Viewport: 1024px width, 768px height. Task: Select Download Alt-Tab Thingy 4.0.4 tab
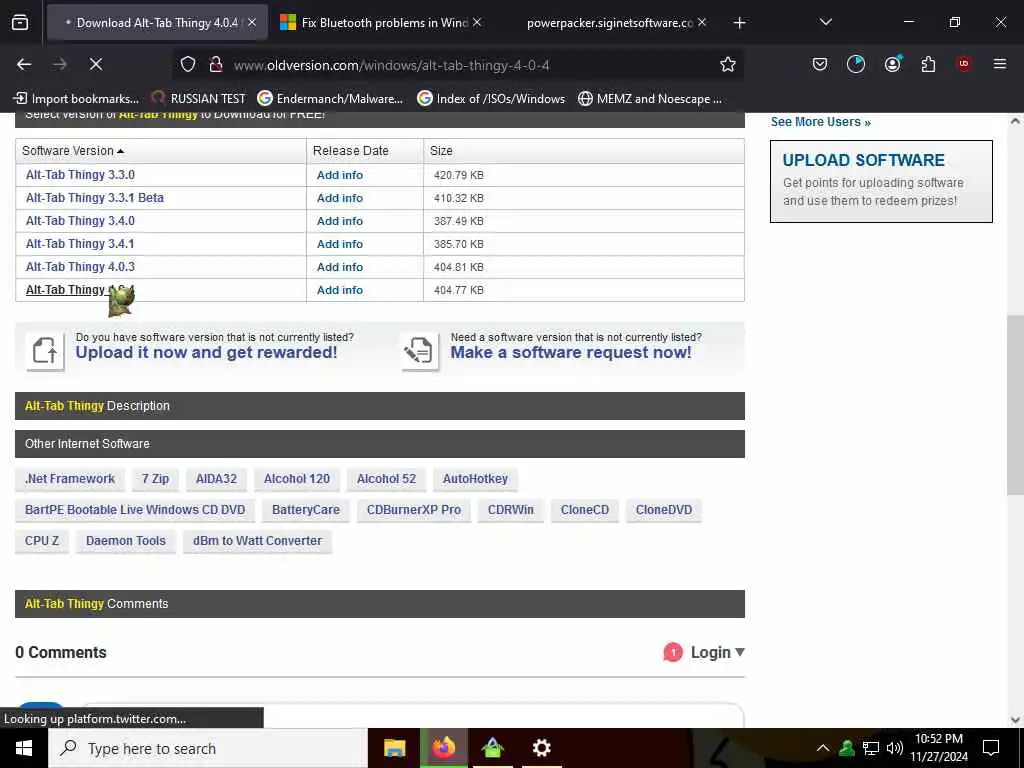[157, 23]
